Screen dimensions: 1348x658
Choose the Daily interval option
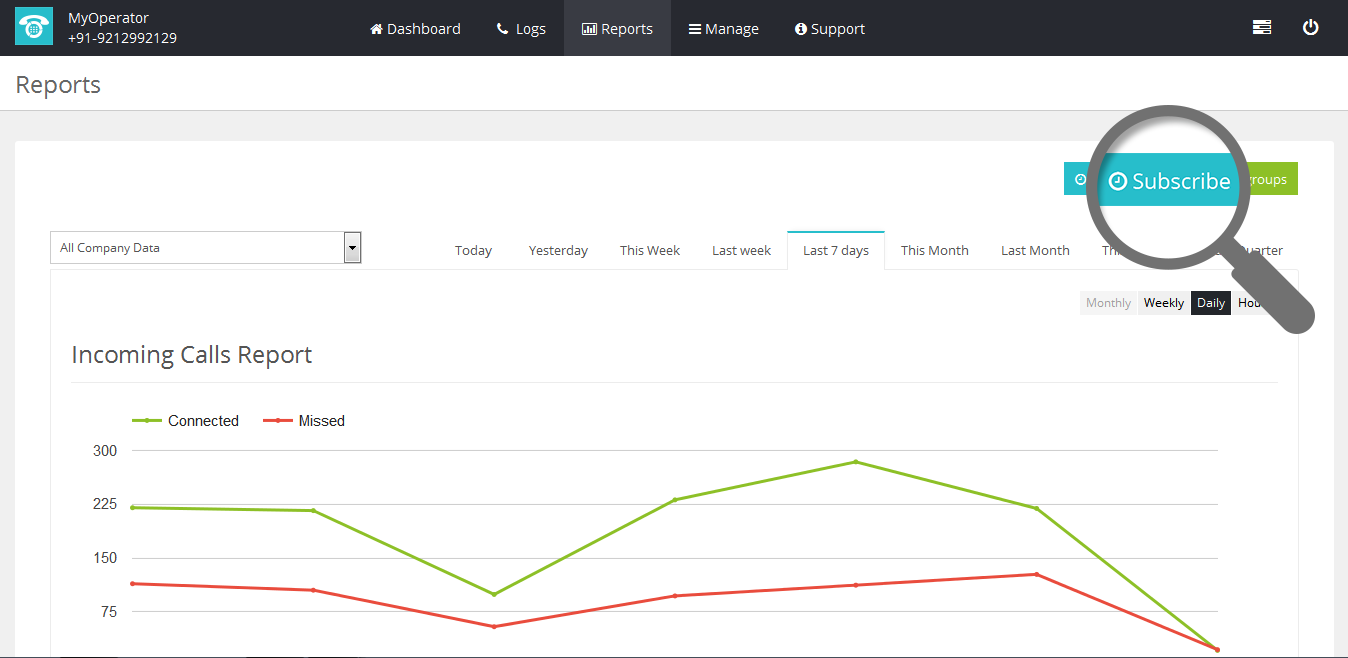click(x=1211, y=303)
